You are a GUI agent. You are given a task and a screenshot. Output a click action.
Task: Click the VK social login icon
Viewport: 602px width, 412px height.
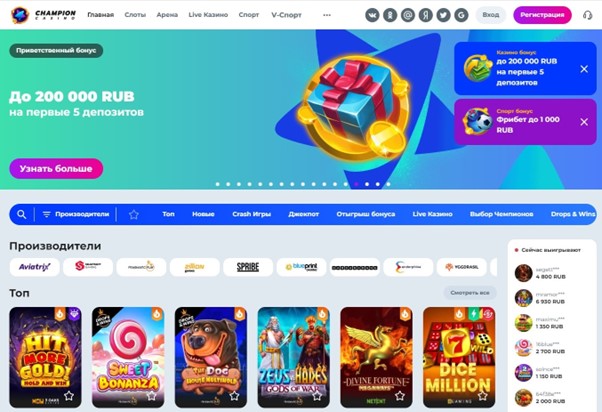[372, 15]
